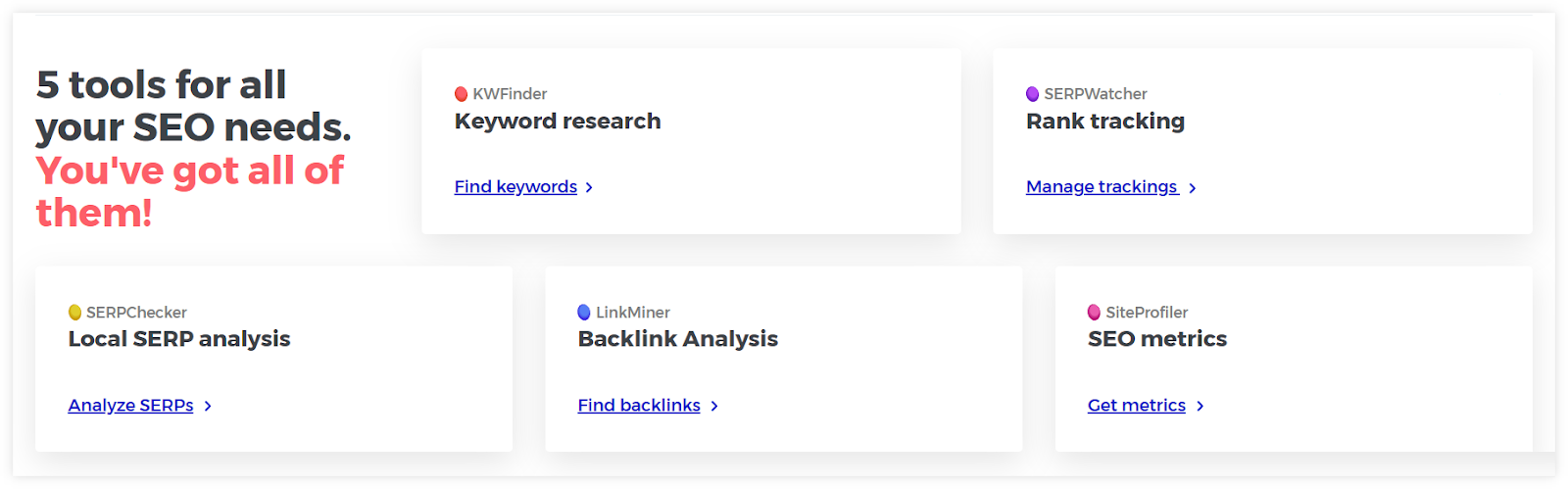This screenshot has height=489, width=1568.
Task: Follow the Find backlinks link
Action: point(639,406)
